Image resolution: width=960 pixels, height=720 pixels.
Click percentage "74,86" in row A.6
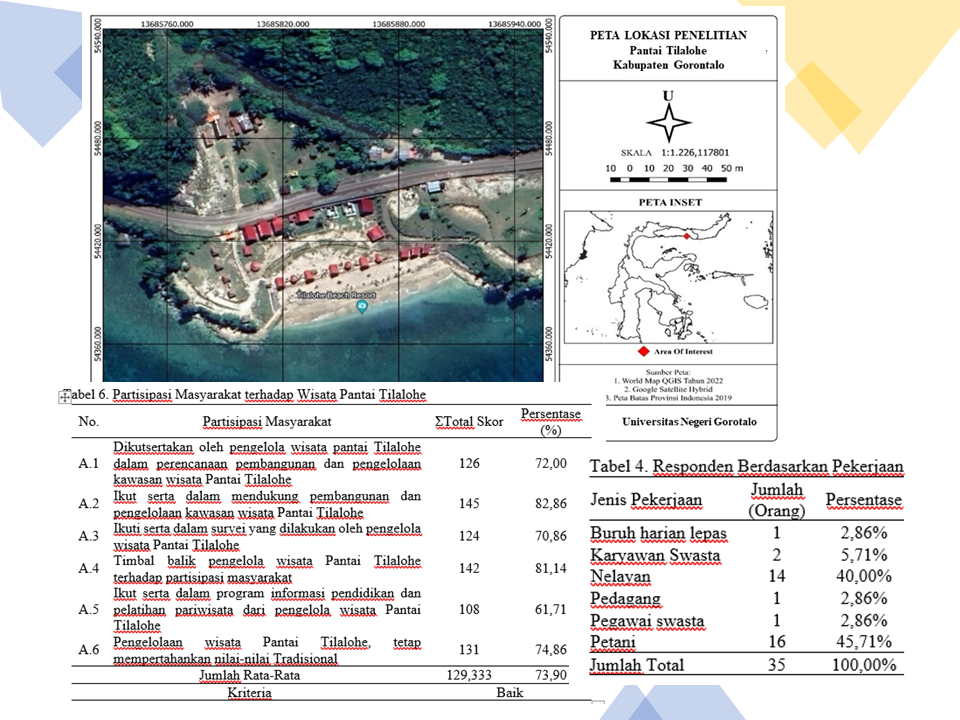click(551, 650)
